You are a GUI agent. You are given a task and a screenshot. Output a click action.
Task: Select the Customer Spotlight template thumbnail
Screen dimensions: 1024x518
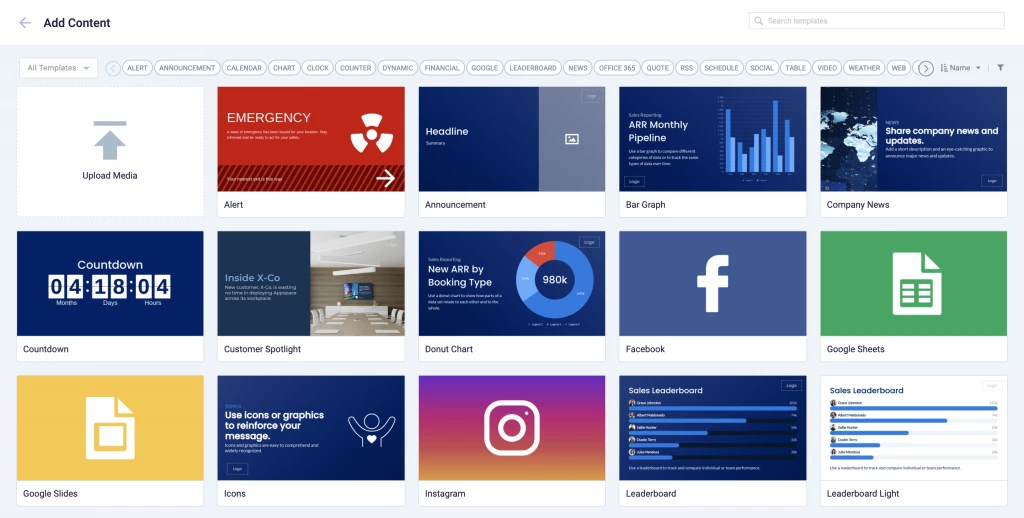coord(311,283)
